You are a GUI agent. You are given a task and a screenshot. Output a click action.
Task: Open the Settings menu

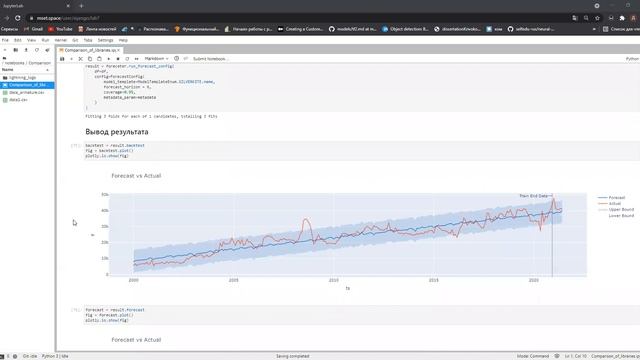[105, 40]
